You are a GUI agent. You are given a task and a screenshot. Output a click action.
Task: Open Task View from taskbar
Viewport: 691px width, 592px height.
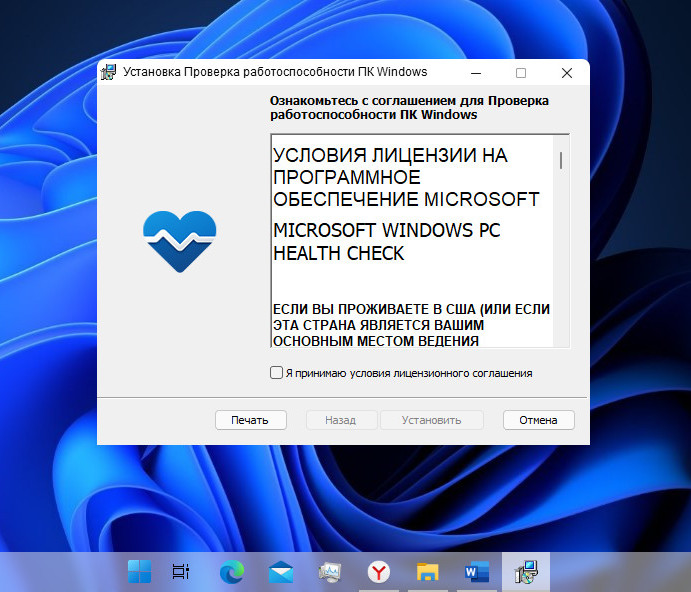180,572
